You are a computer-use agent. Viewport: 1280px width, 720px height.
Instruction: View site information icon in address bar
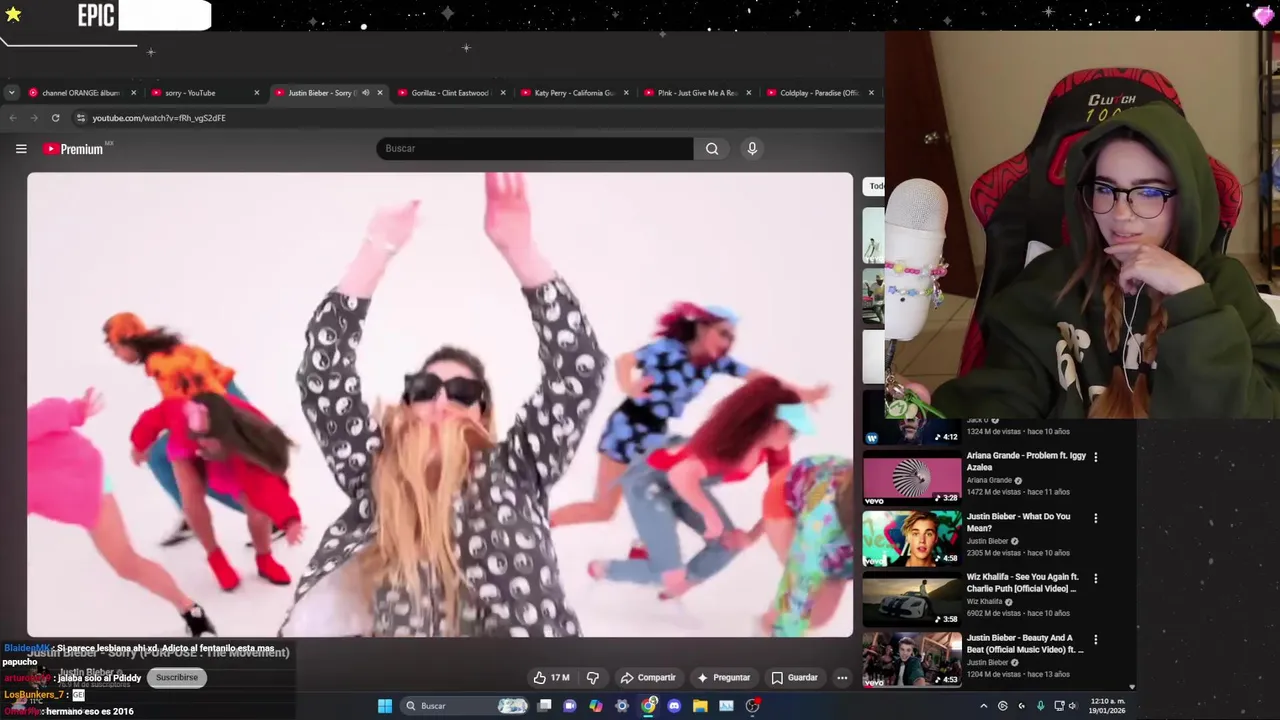pyautogui.click(x=81, y=118)
